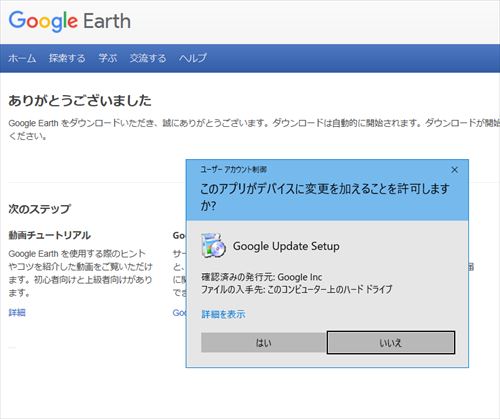The height and width of the screenshot is (419, 500).
Task: Open the ヘルプ menu item
Action: tap(193, 58)
